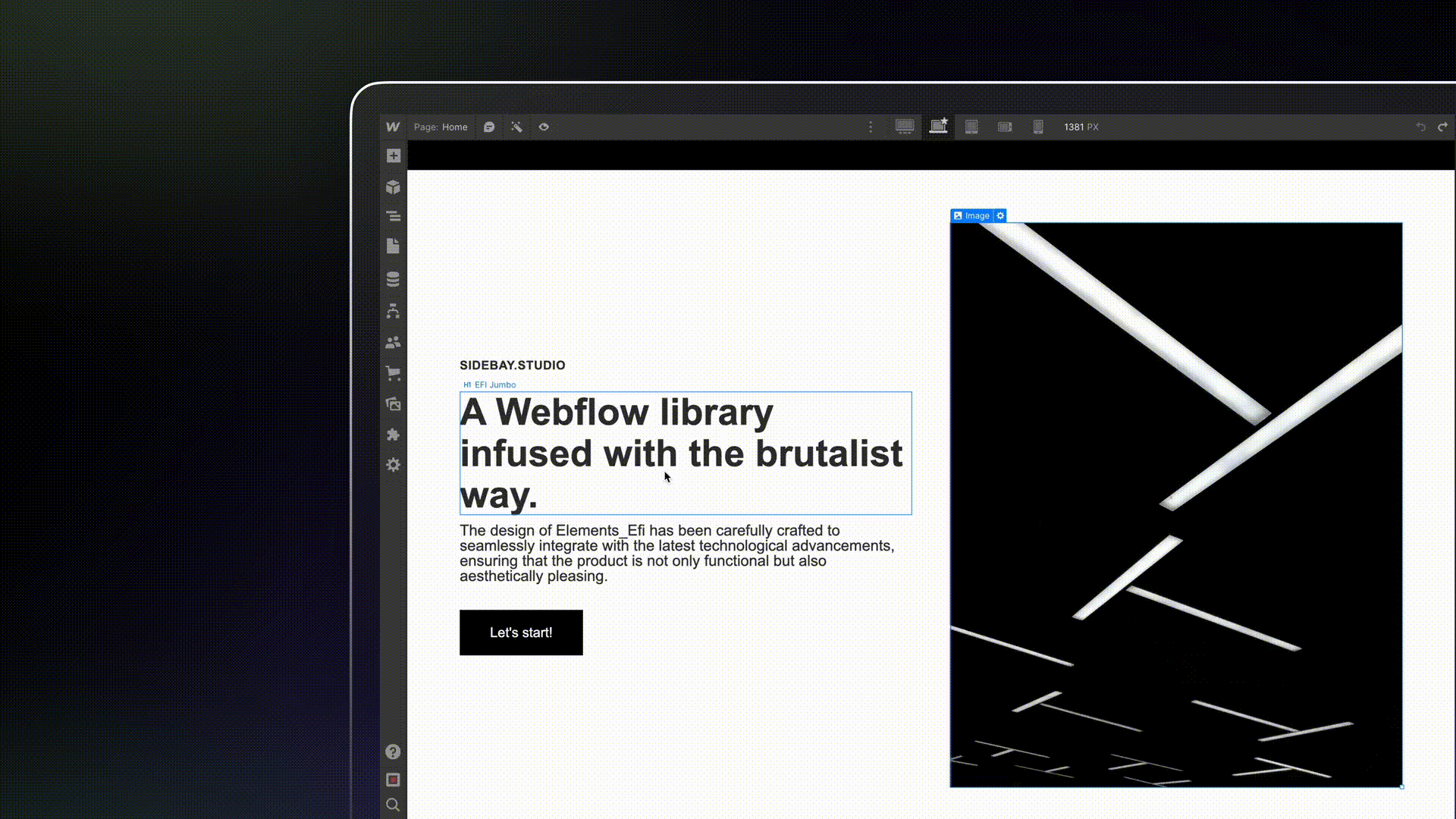This screenshot has width=1456, height=819.
Task: Switch to the tablet breakpoint
Action: click(x=971, y=127)
